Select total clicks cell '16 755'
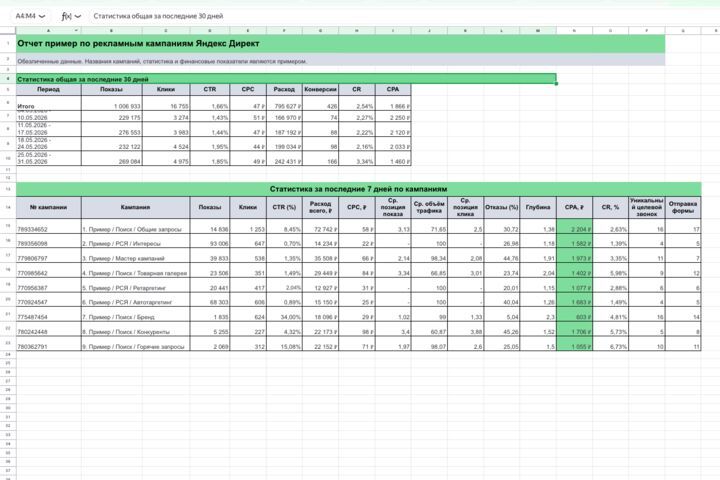Viewport: 720px width, 480px height. [x=166, y=103]
